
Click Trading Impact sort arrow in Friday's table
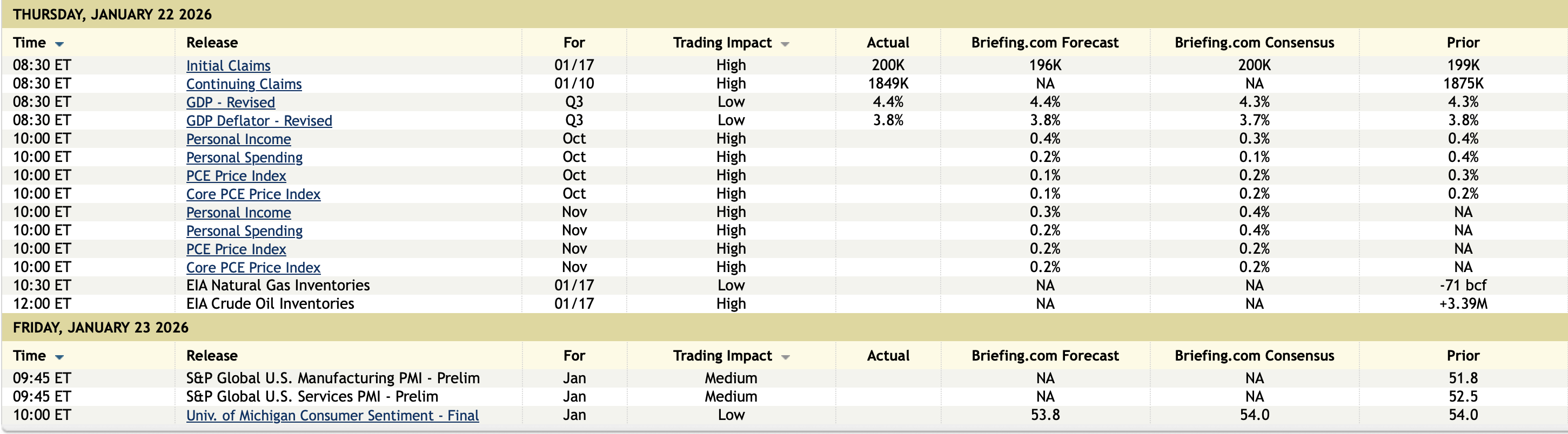[785, 357]
